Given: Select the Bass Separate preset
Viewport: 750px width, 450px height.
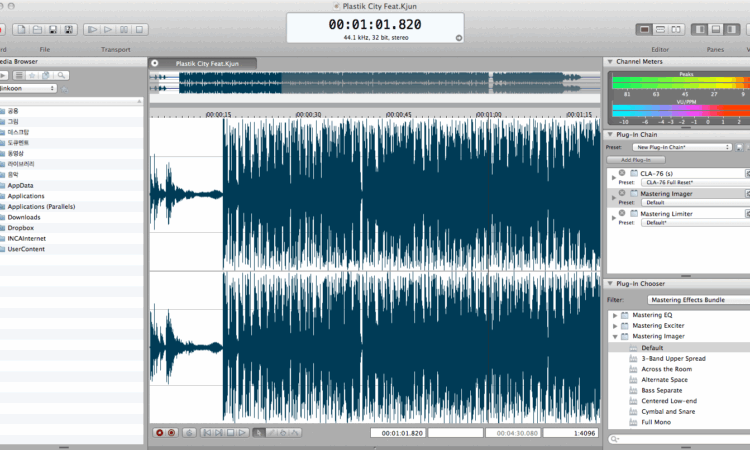Looking at the screenshot, I should point(662,390).
